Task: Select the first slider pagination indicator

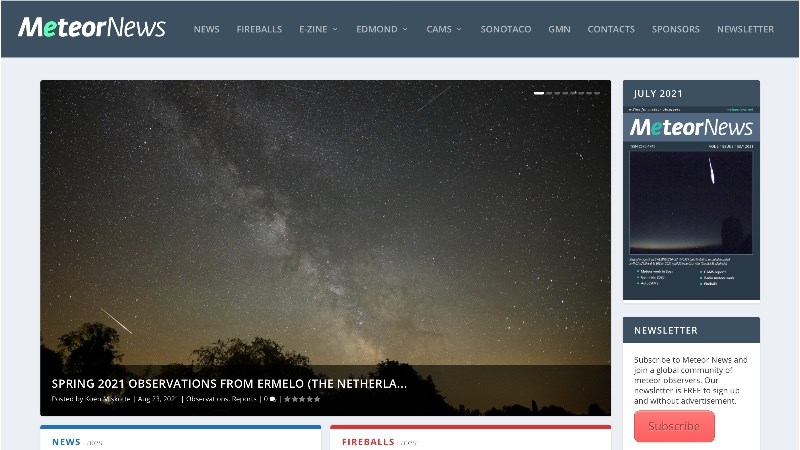Action: pos(539,93)
